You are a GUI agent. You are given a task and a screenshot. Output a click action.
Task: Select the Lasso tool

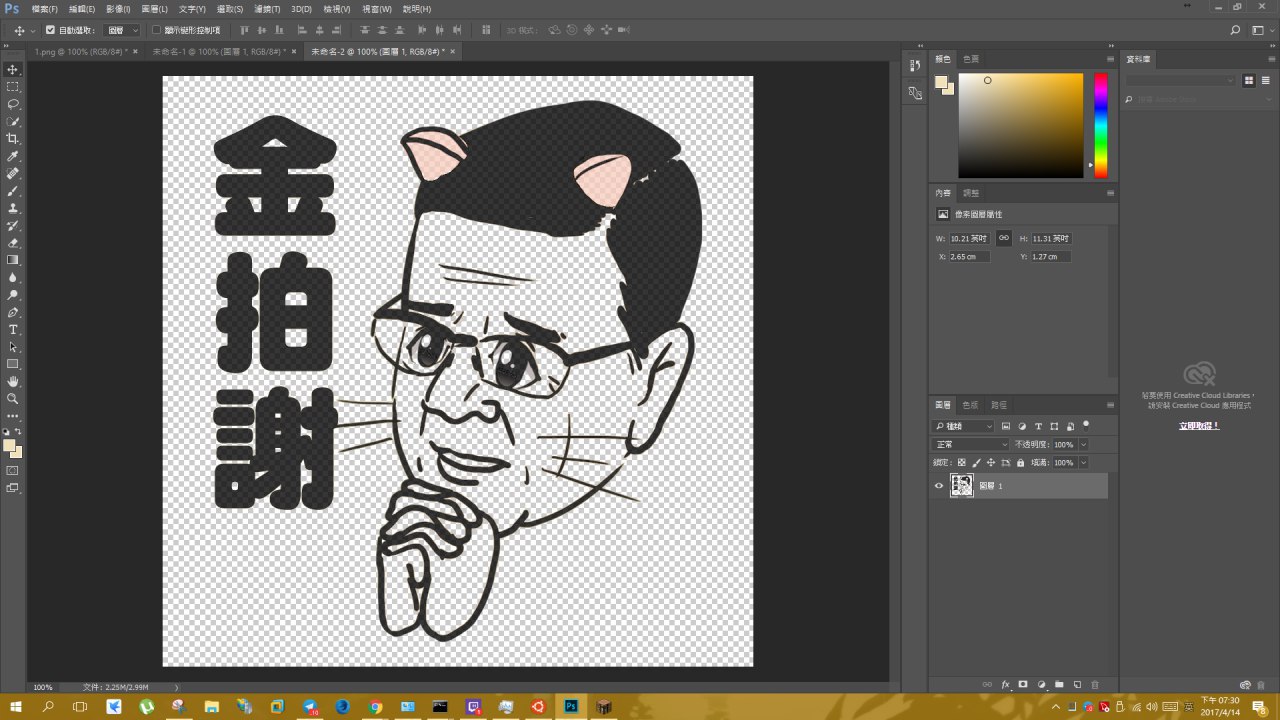[x=13, y=104]
